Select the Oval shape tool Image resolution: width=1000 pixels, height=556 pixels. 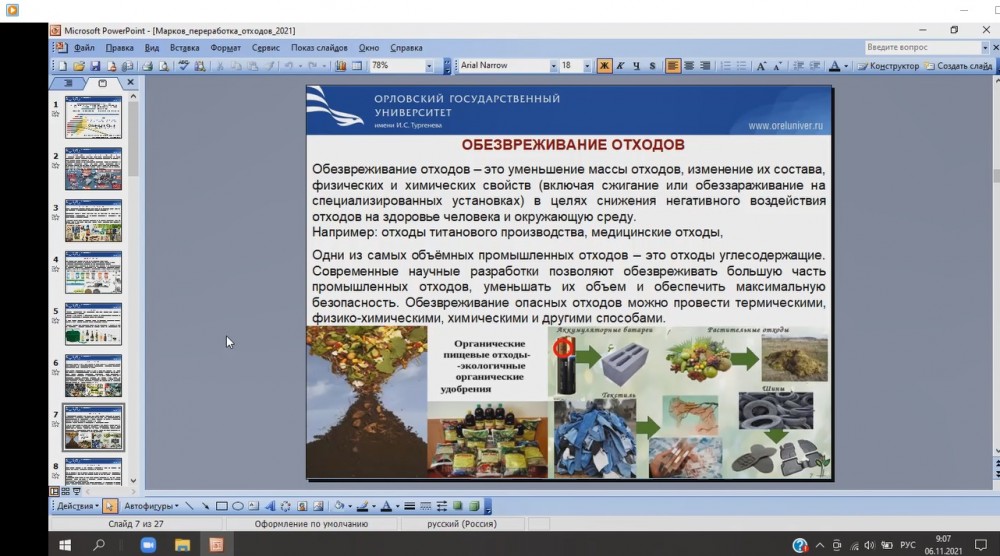(238, 506)
